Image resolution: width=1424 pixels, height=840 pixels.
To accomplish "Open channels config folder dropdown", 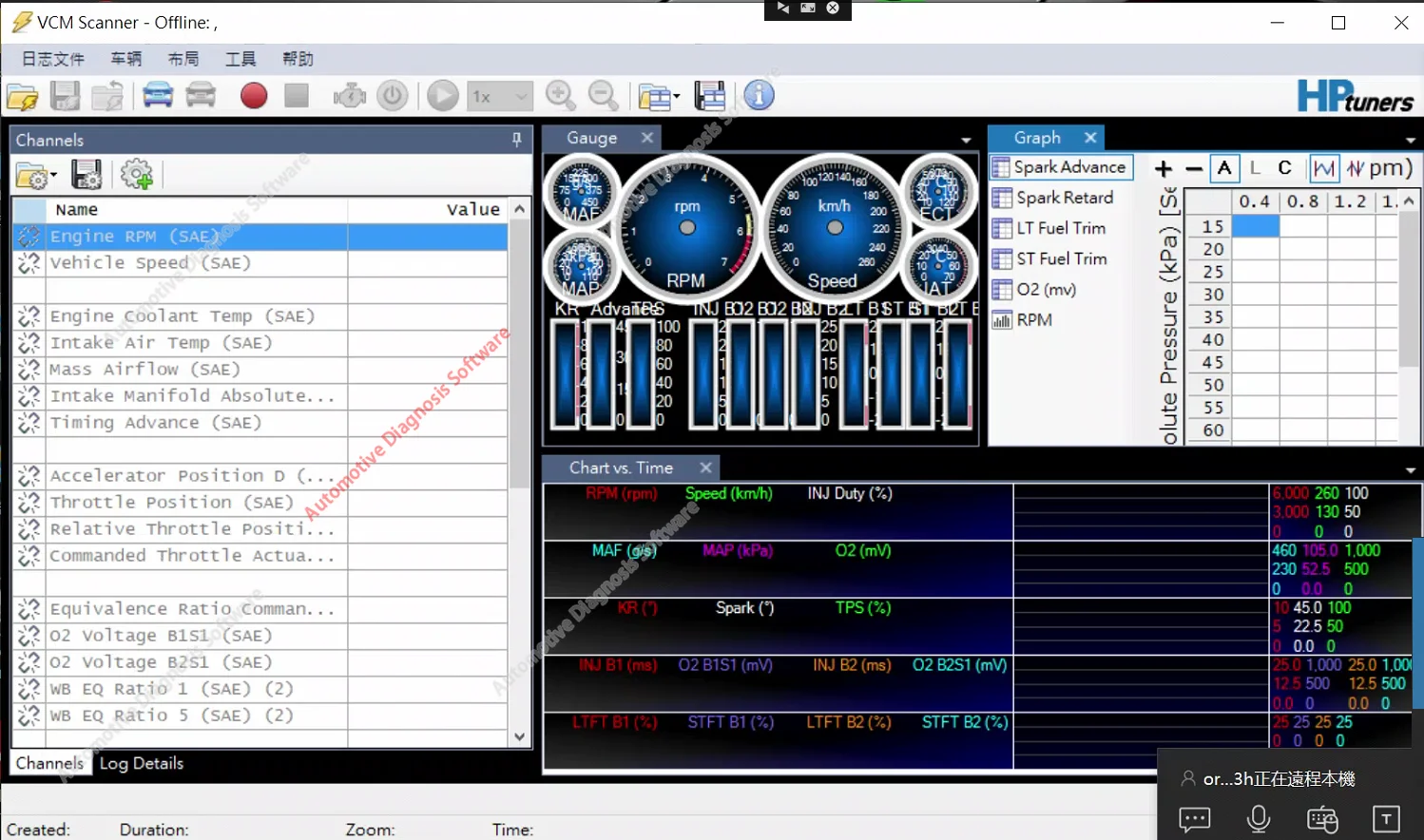I will click(36, 176).
